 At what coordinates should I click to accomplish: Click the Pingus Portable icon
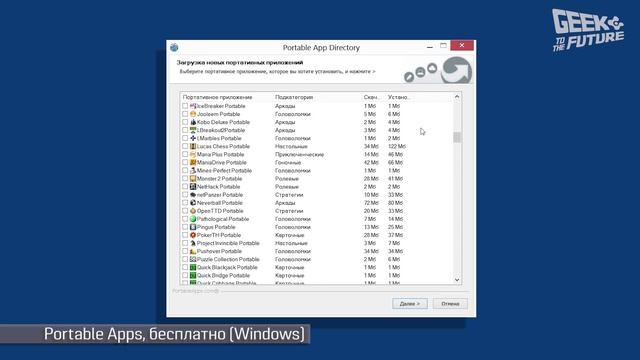tap(193, 227)
